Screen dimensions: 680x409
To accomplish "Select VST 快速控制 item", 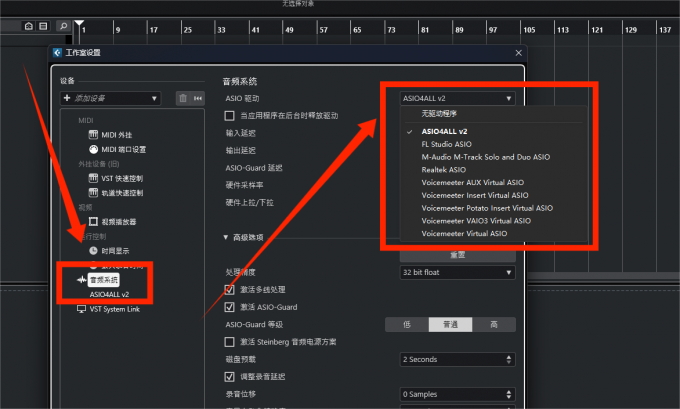I will [122, 178].
